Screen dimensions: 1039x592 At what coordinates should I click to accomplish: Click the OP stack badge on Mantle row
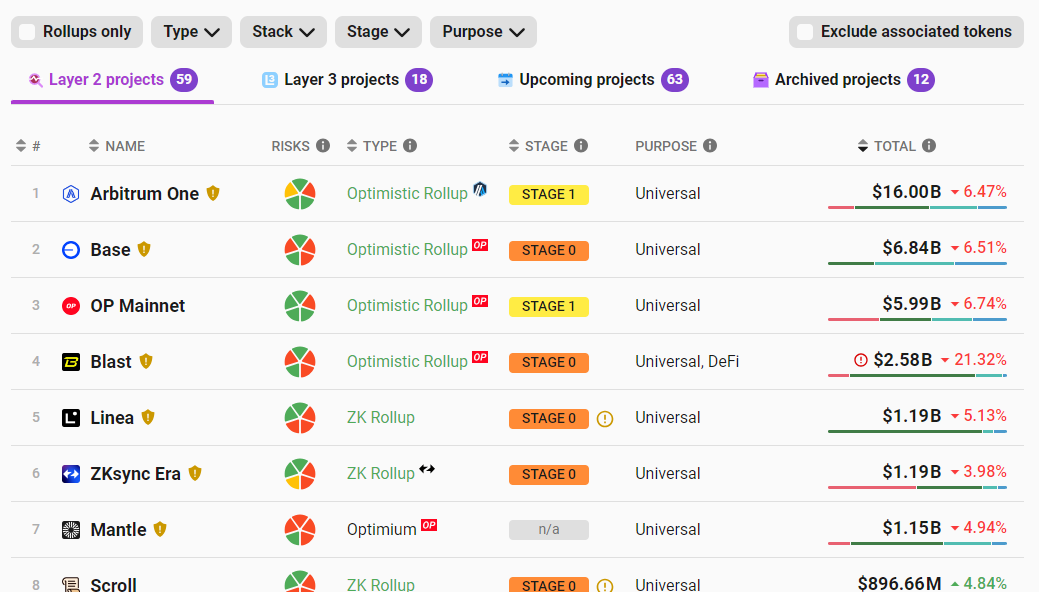(x=429, y=525)
